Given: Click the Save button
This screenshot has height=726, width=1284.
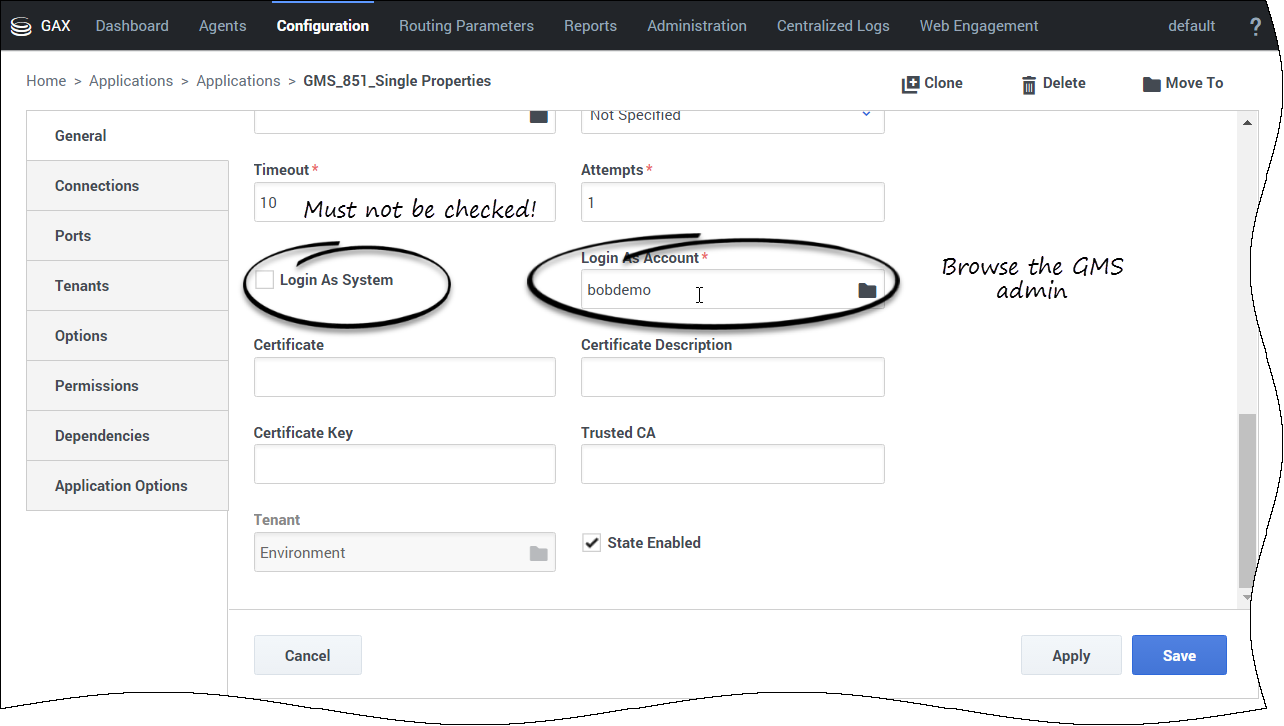Looking at the screenshot, I should coord(1179,656).
